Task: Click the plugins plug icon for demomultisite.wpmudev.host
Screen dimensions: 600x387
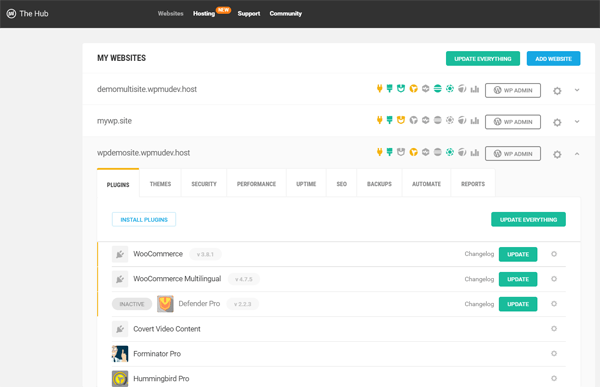Action: point(379,89)
